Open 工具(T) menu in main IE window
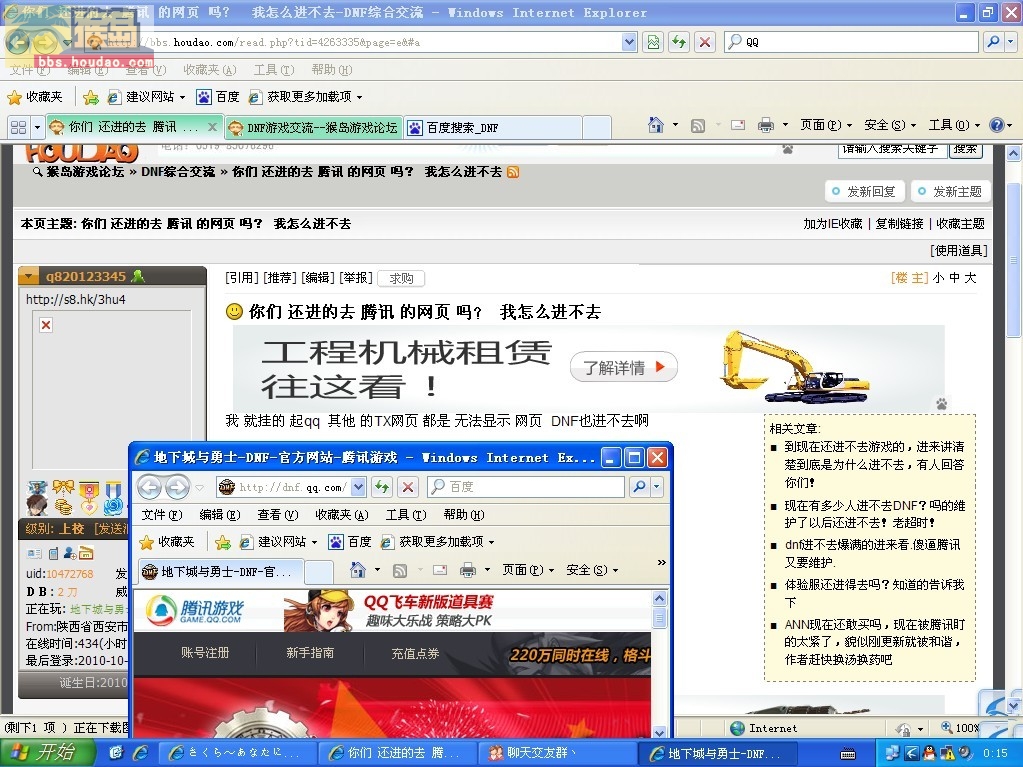Viewport: 1023px width, 767px height. pyautogui.click(x=274, y=70)
